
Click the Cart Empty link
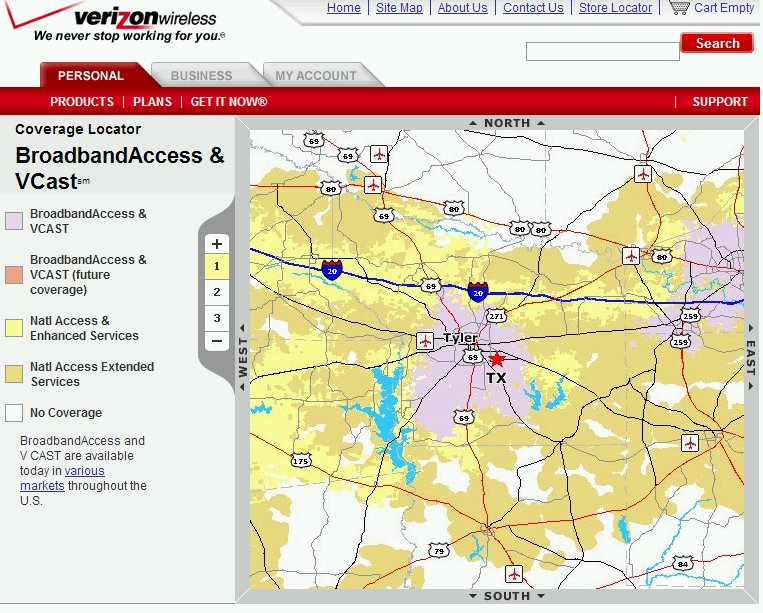pyautogui.click(x=724, y=8)
